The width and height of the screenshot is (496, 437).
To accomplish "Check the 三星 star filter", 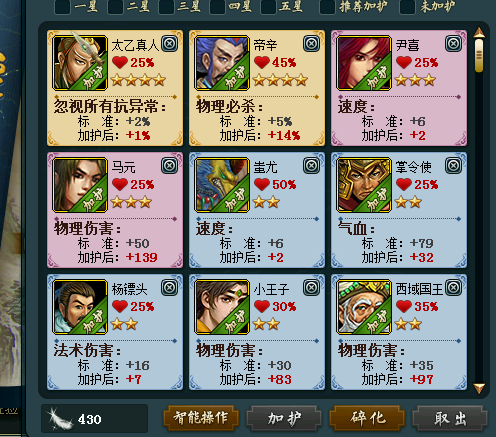I will [166, 7].
